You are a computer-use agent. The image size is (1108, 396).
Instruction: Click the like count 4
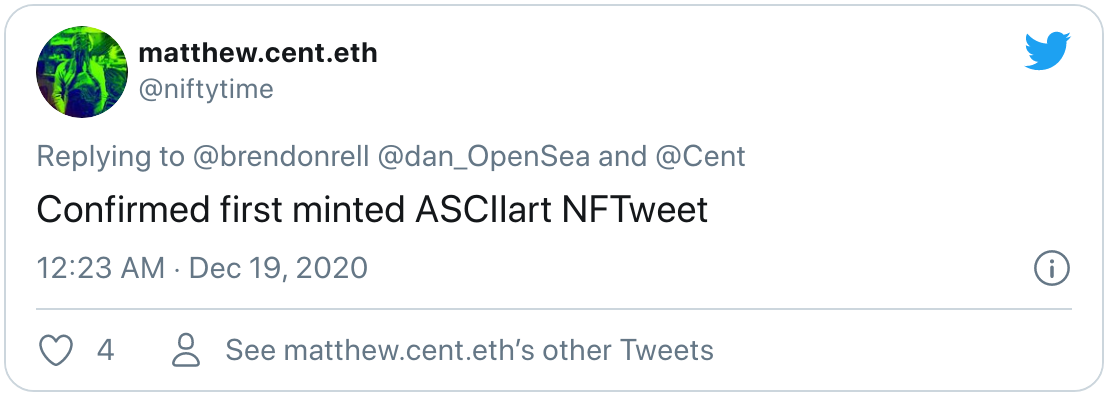pos(105,350)
